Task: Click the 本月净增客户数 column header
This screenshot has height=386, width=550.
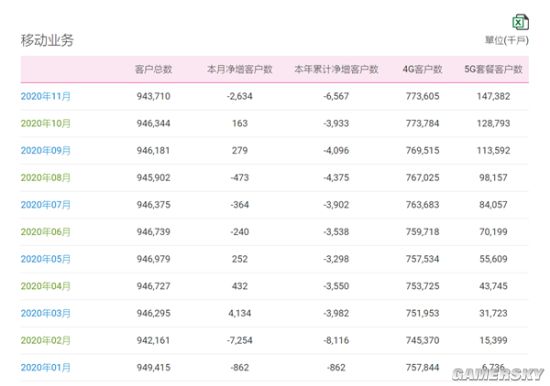Action: tap(240, 69)
